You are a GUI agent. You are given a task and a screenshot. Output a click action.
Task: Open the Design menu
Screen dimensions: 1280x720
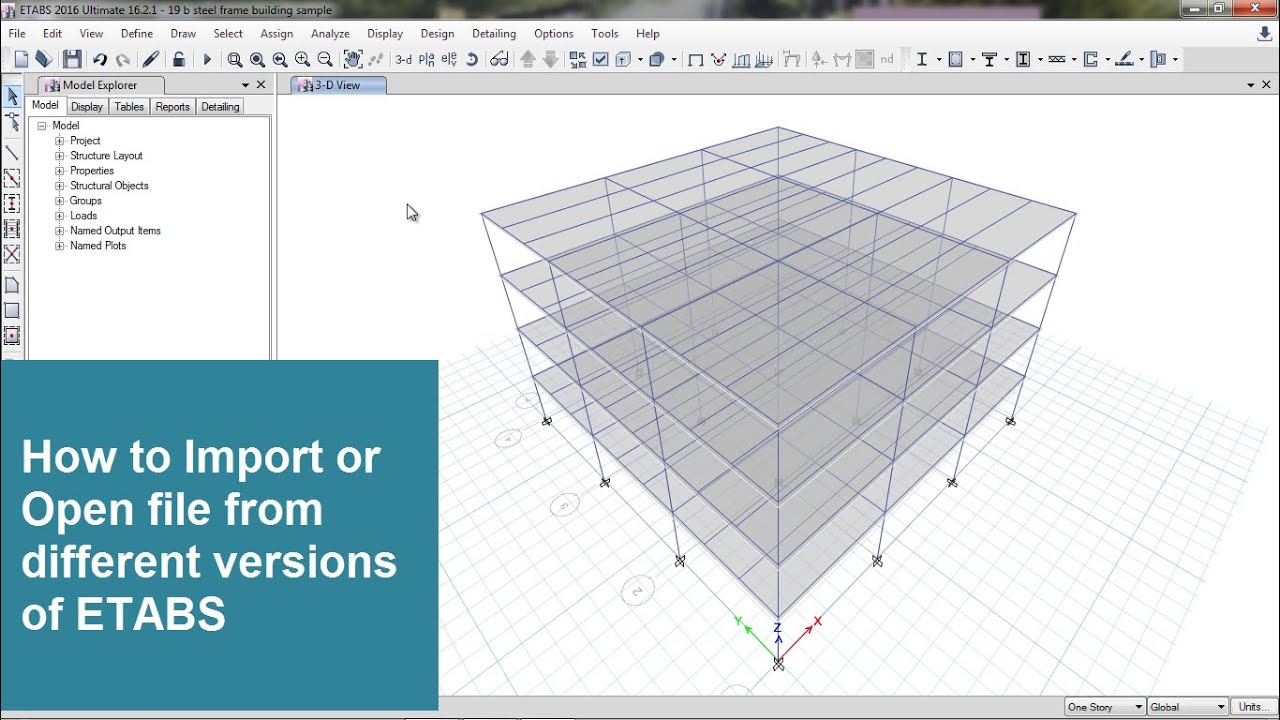[x=437, y=33]
